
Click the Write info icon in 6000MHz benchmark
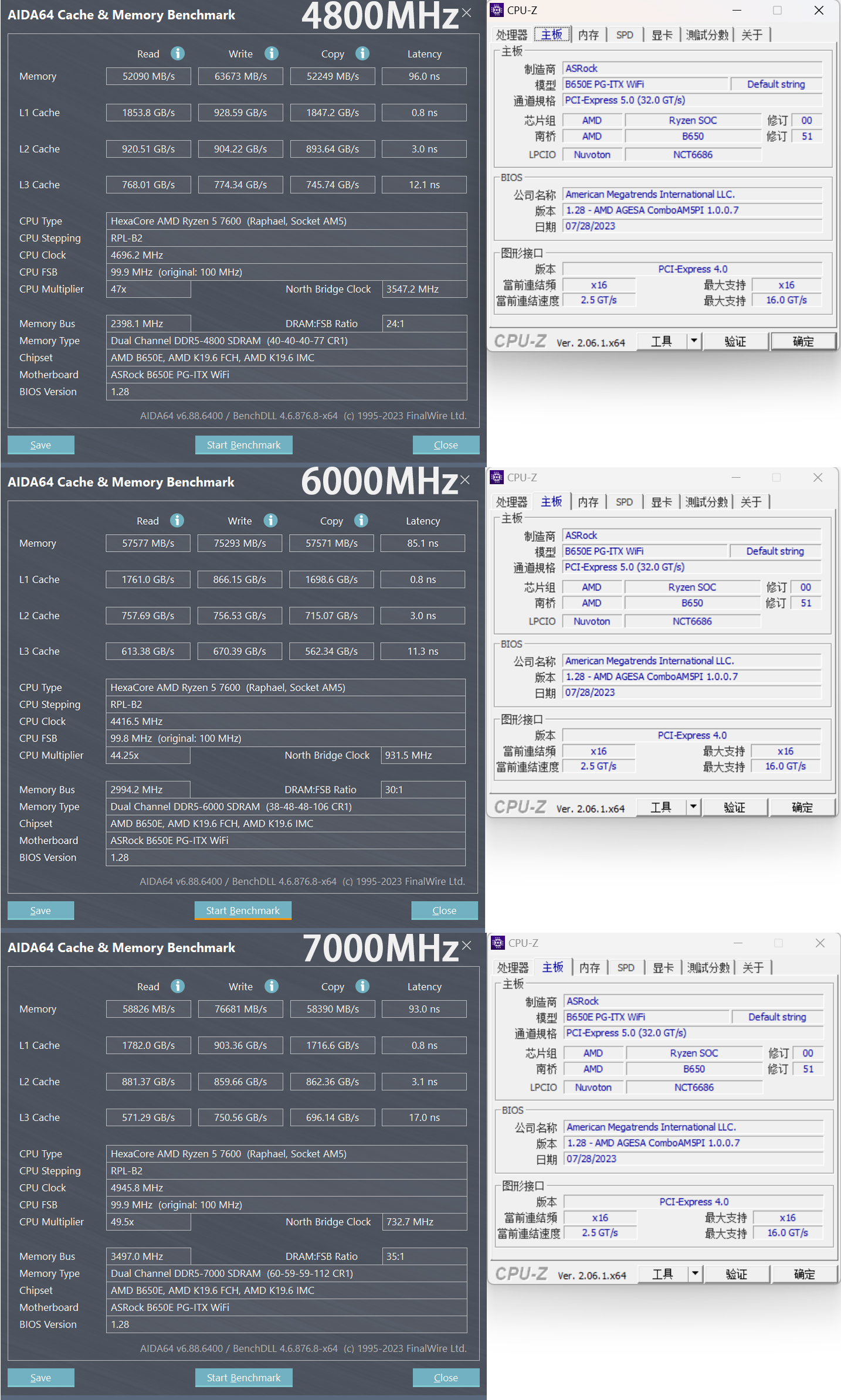(270, 520)
